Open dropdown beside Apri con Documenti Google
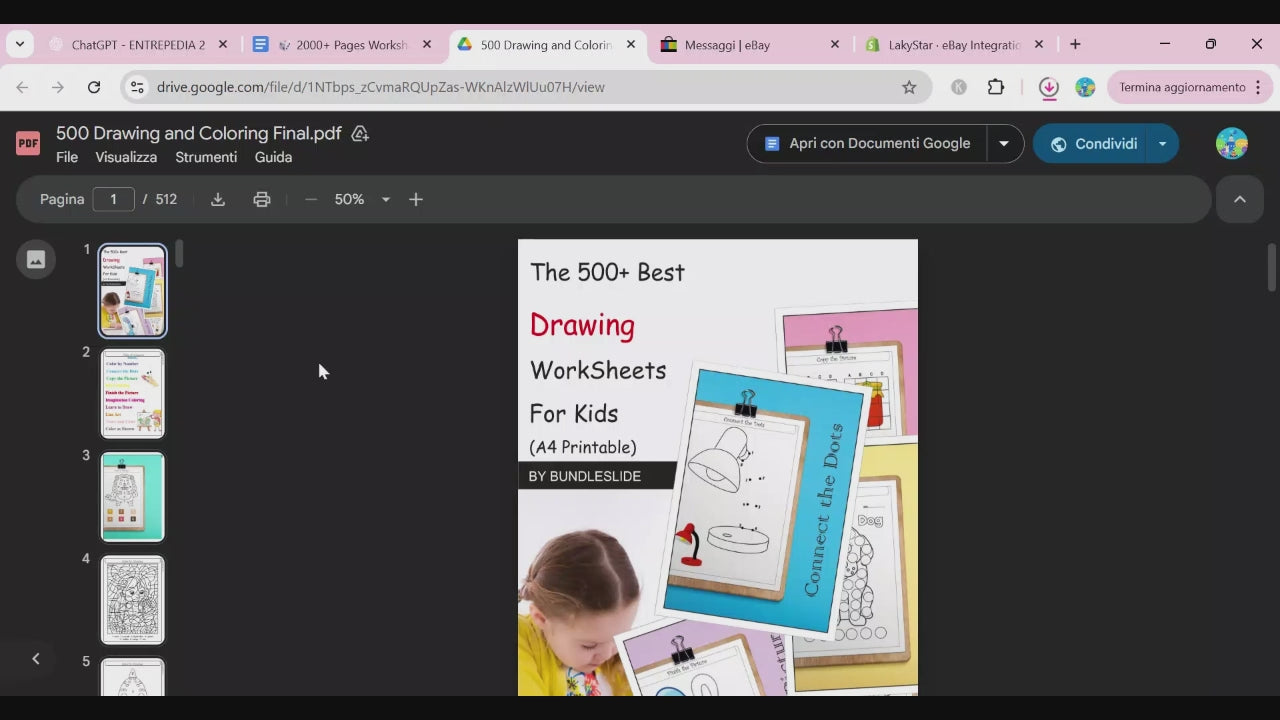 1004,143
